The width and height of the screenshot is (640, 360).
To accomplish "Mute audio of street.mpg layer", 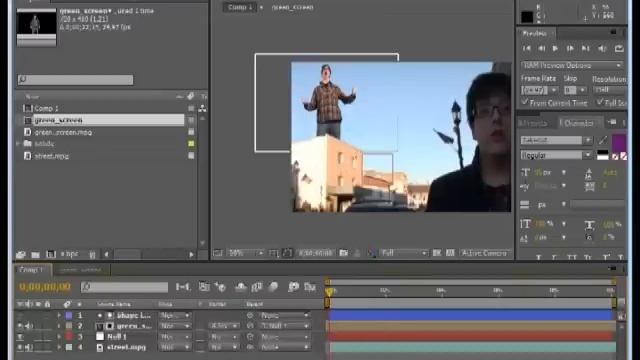I will click(x=29, y=347).
